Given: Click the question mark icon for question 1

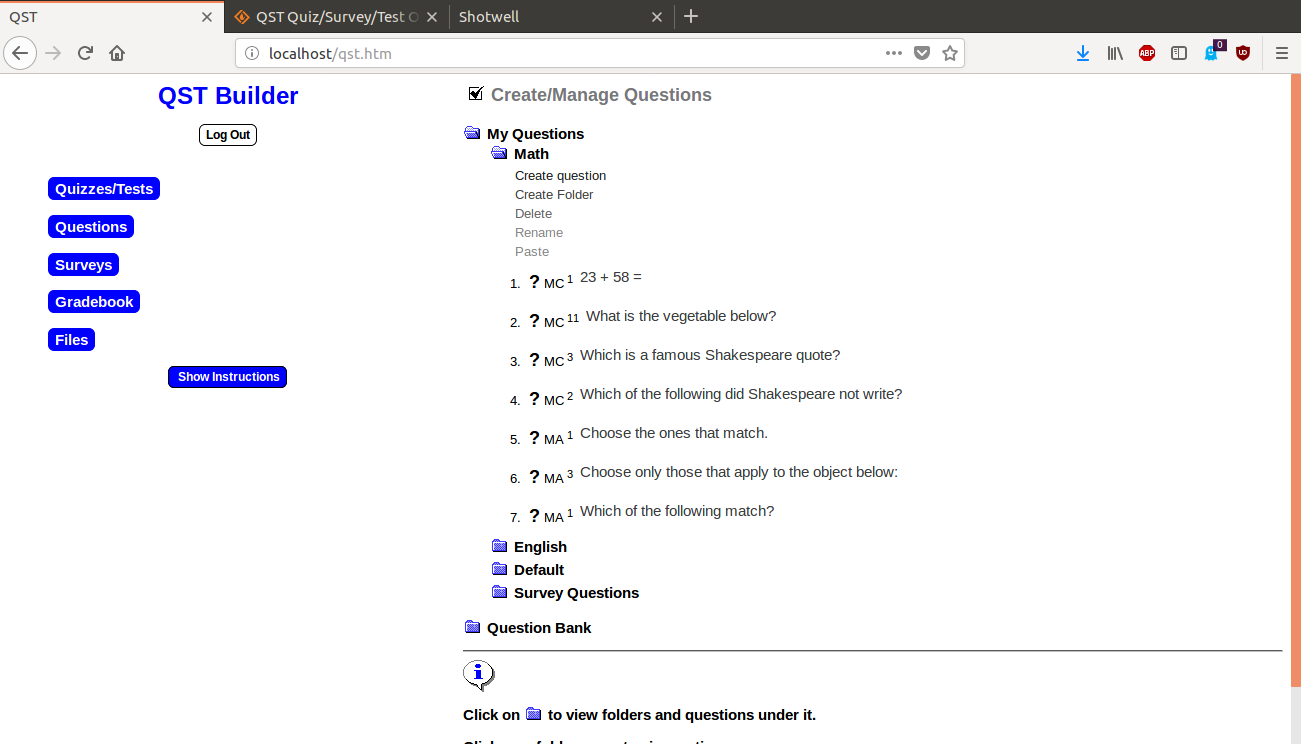Looking at the screenshot, I should tap(534, 282).
